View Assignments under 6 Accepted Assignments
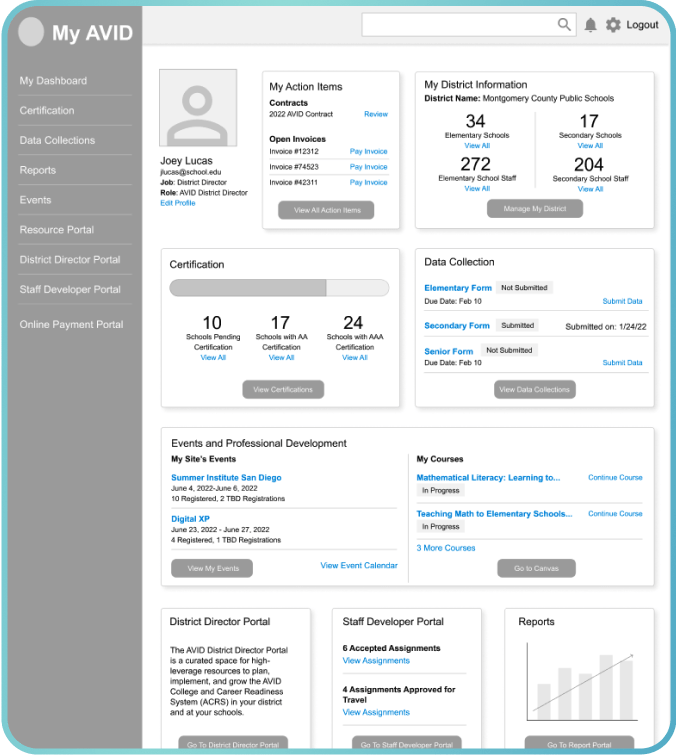Viewport: 676px width, 755px height. [376, 661]
